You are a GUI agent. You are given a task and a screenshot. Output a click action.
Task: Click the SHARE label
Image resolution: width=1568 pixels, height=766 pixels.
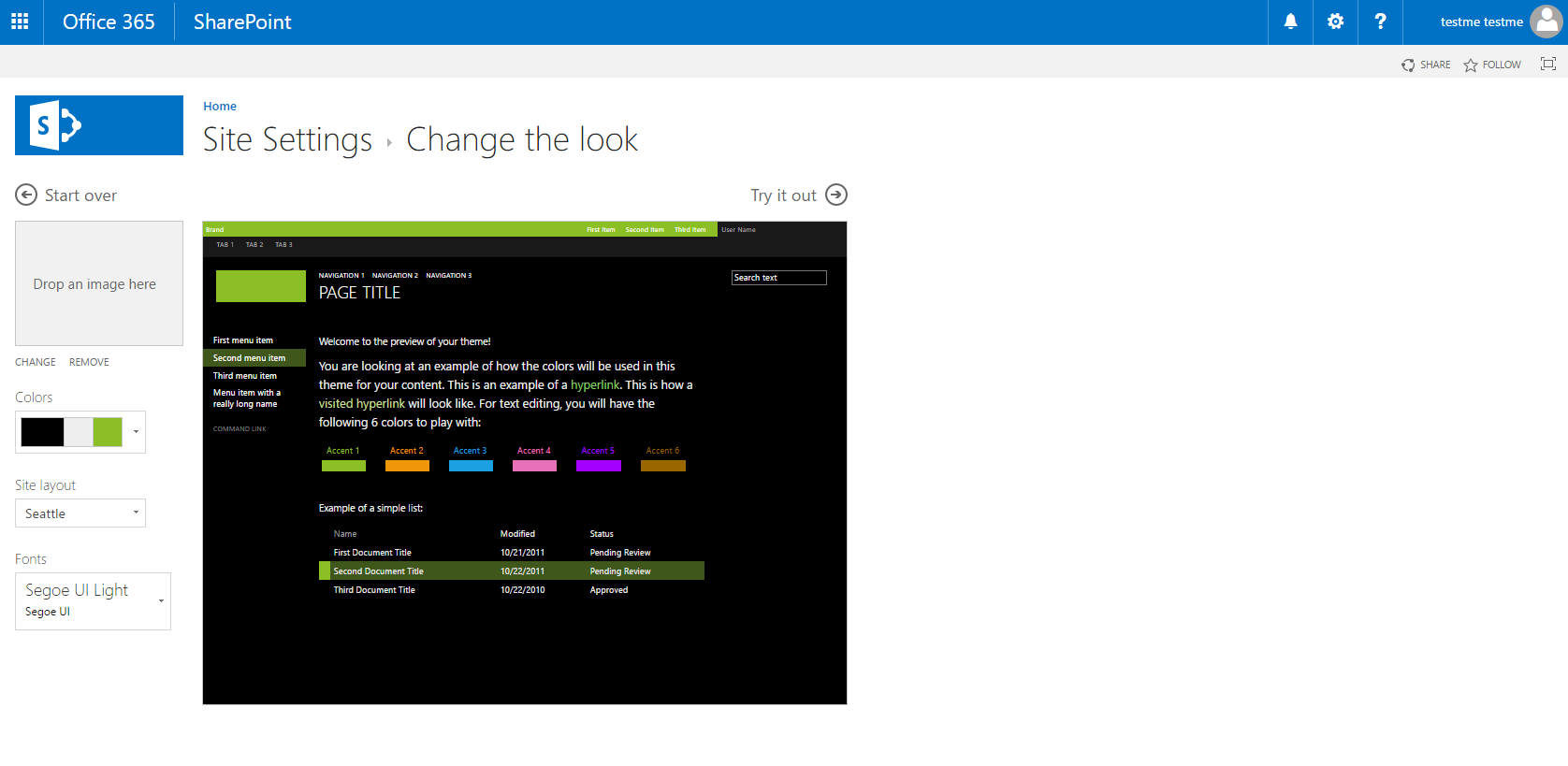pos(1435,65)
